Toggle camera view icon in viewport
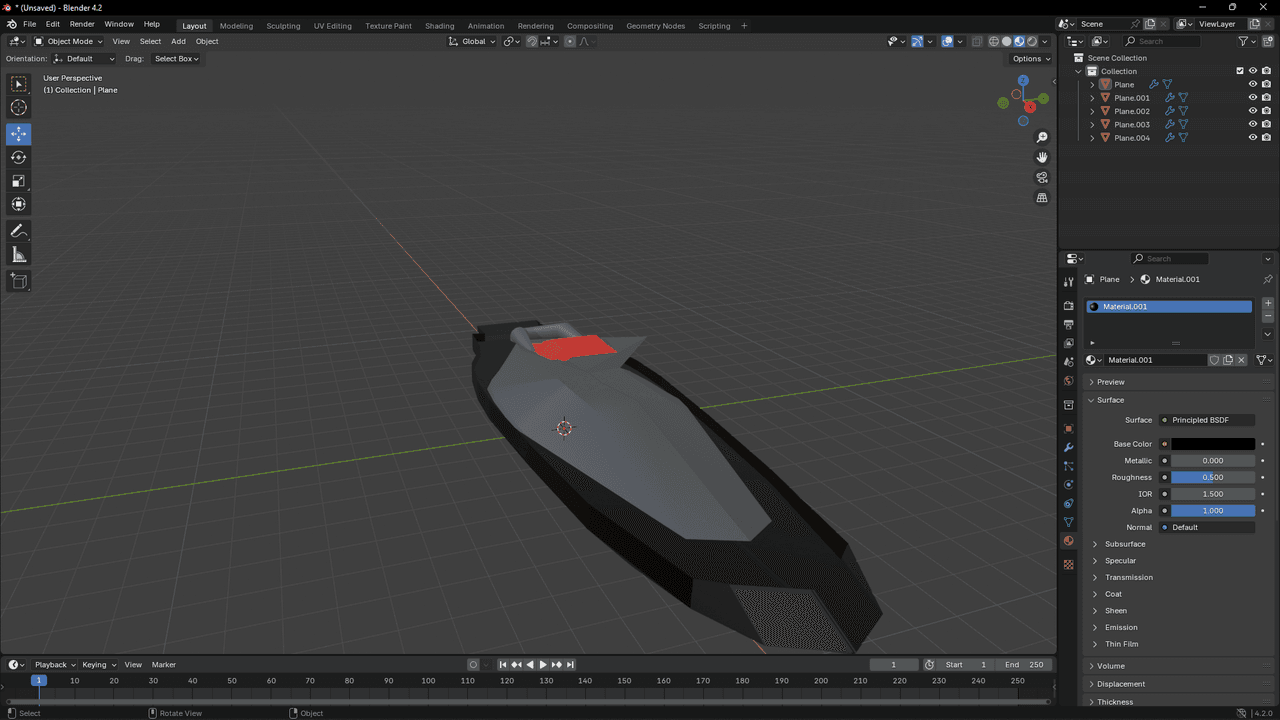1280x720 pixels. [x=1042, y=178]
